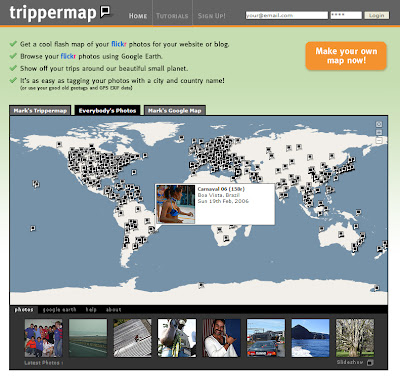Image resolution: width=400 pixels, height=377 pixels.
Task: Follow the flickr link in Google Earth bullet
Action: click(68, 56)
